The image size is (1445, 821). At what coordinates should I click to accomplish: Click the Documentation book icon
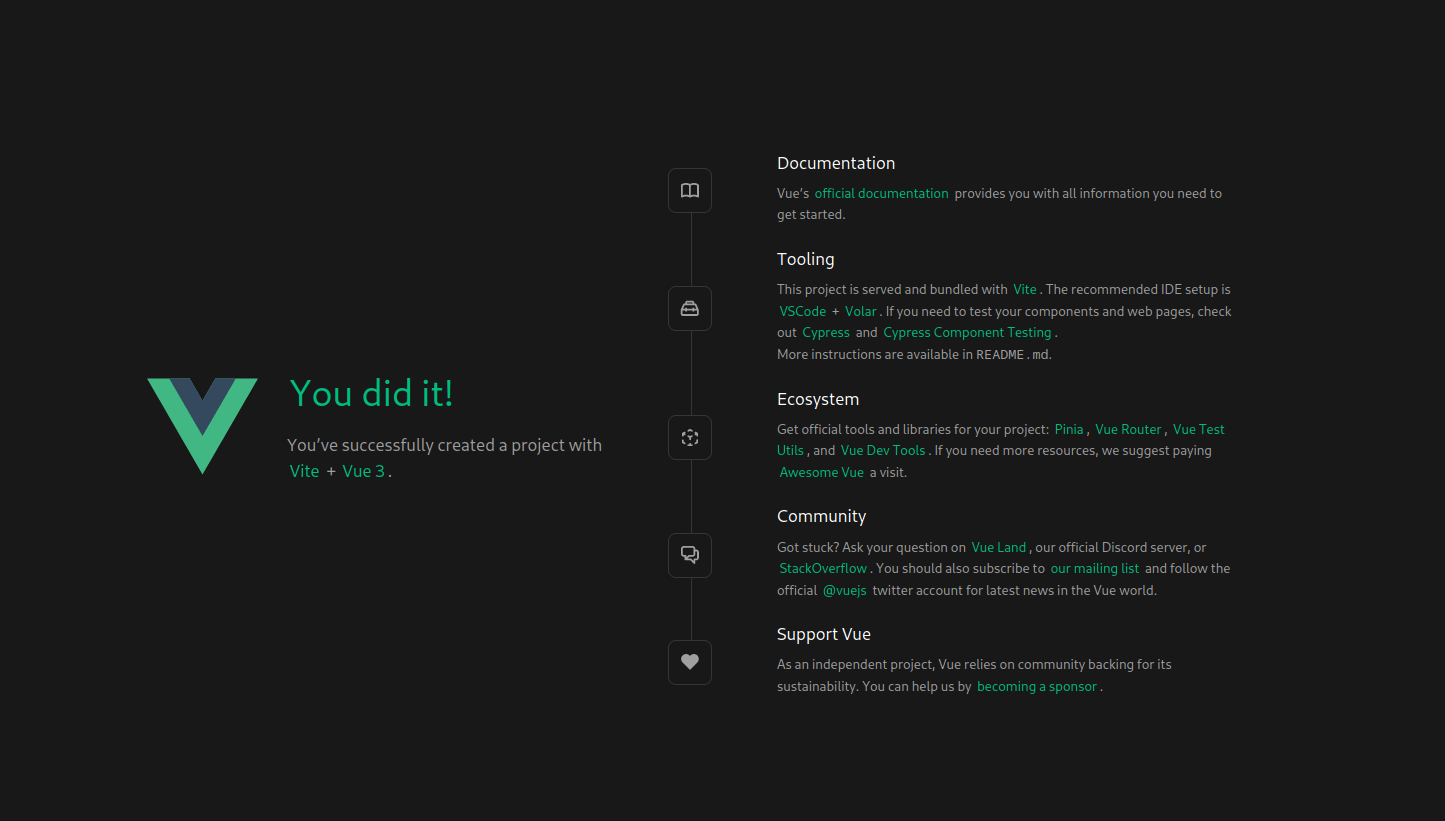click(690, 190)
